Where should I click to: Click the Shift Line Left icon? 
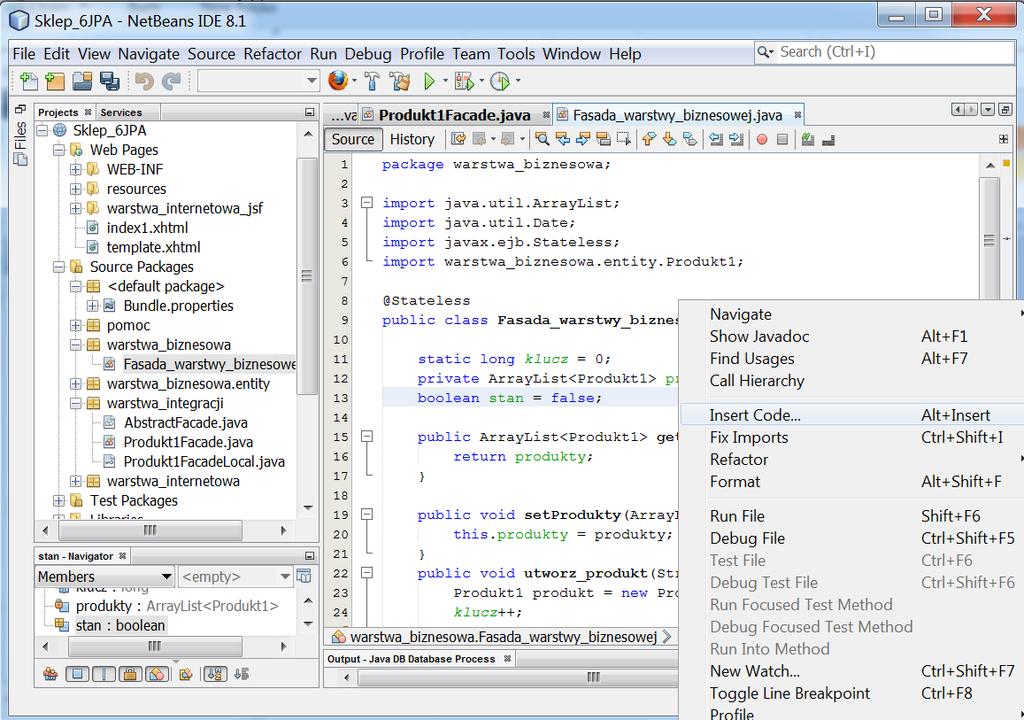pos(716,139)
